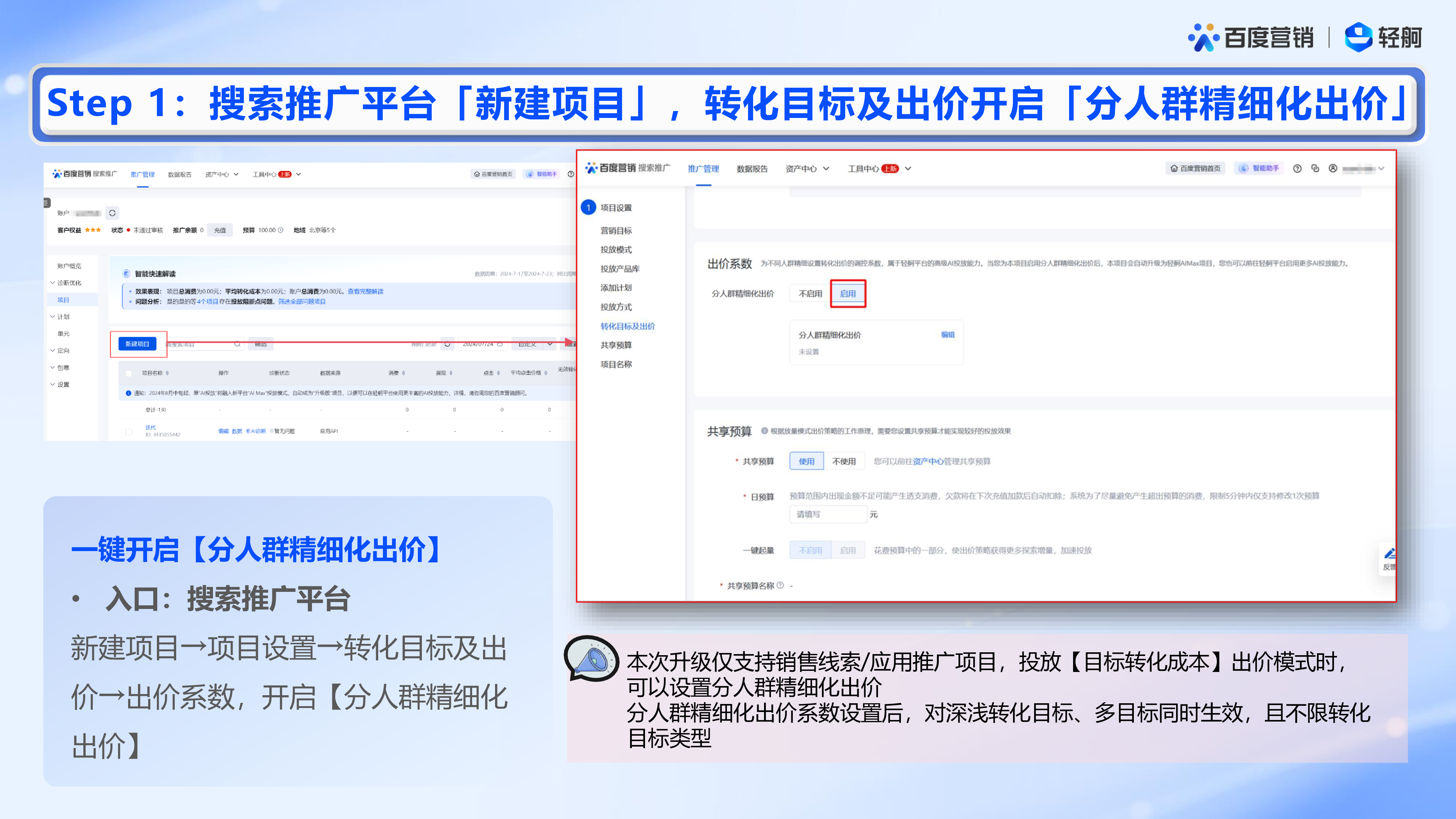This screenshot has height=819, width=1456.
Task: Click the help question-mark icon in right window
Action: [1297, 169]
